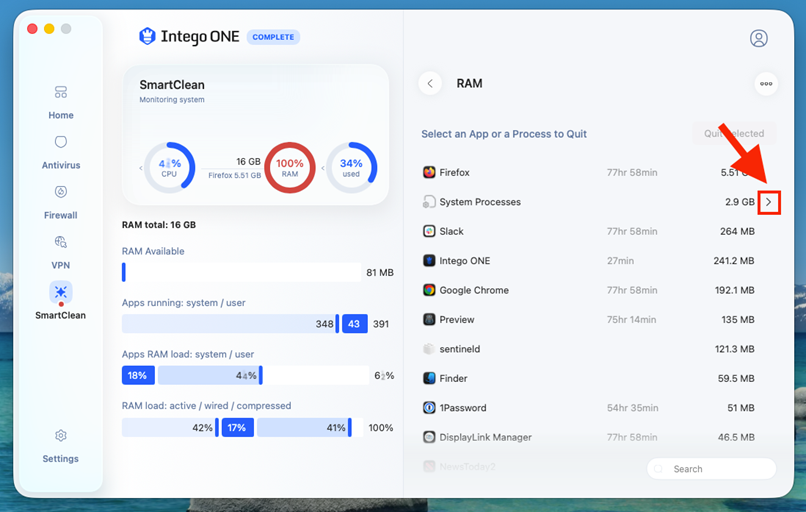The width and height of the screenshot is (806, 512).
Task: Click System Processes 2.9 GB value
Action: (x=740, y=202)
